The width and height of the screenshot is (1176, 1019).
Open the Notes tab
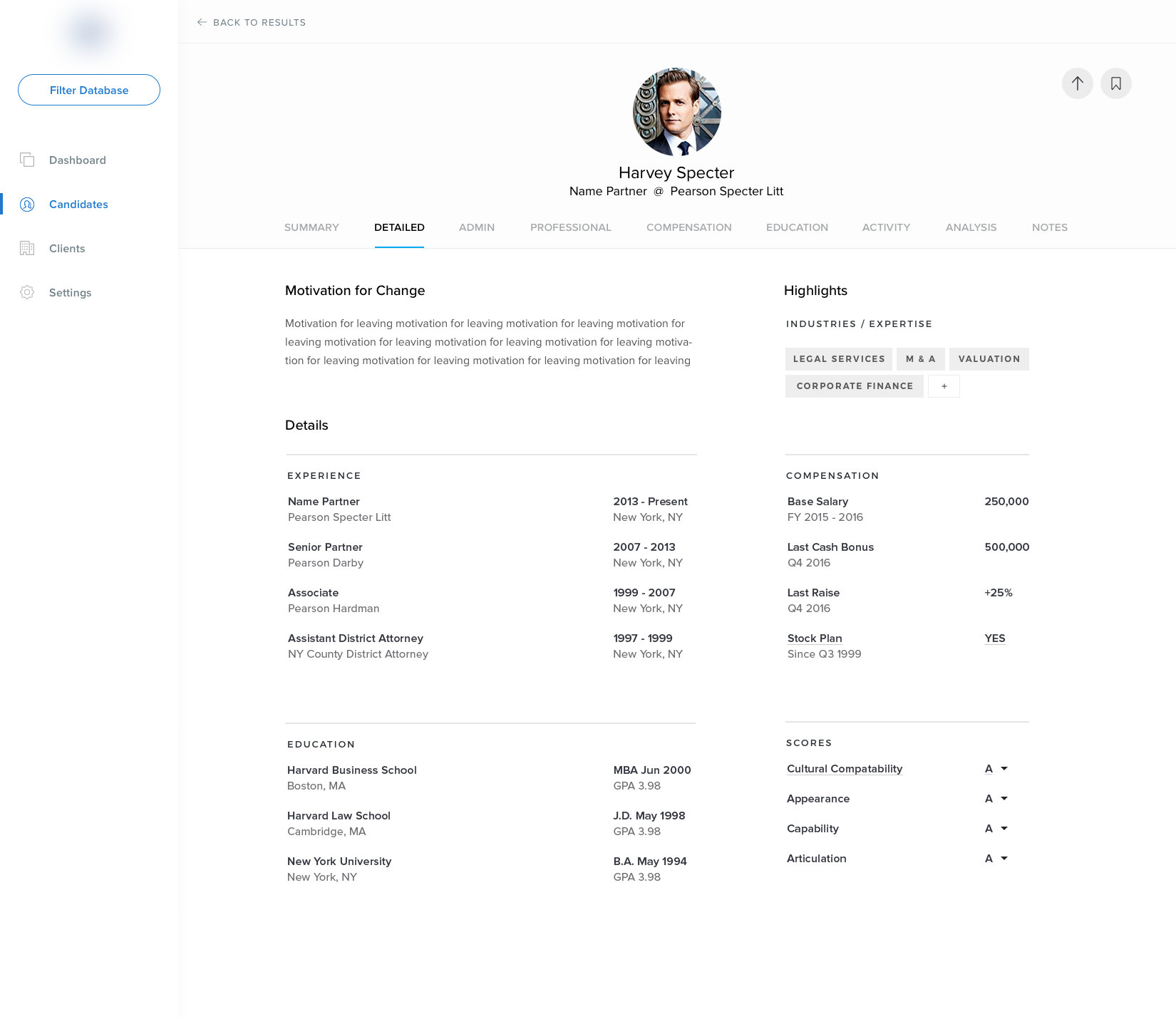point(1050,227)
